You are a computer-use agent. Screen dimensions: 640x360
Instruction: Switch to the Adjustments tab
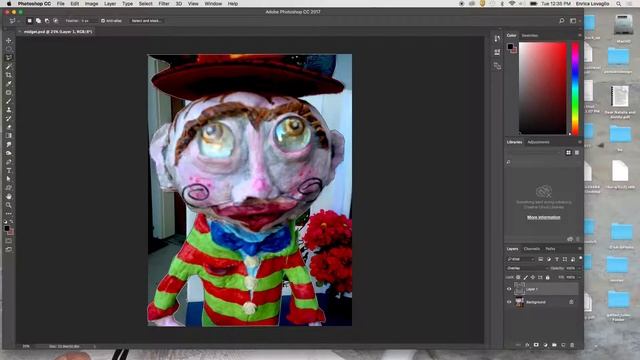pos(538,142)
